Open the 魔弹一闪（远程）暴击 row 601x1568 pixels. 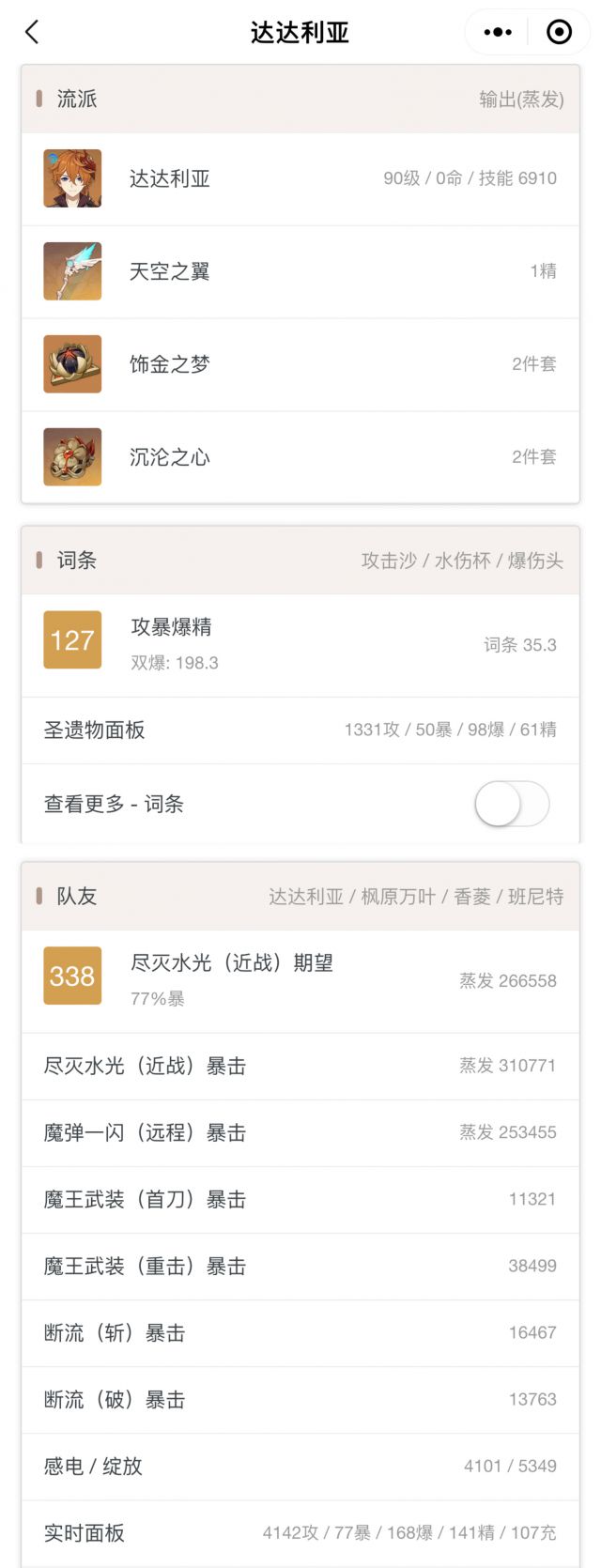[300, 1133]
